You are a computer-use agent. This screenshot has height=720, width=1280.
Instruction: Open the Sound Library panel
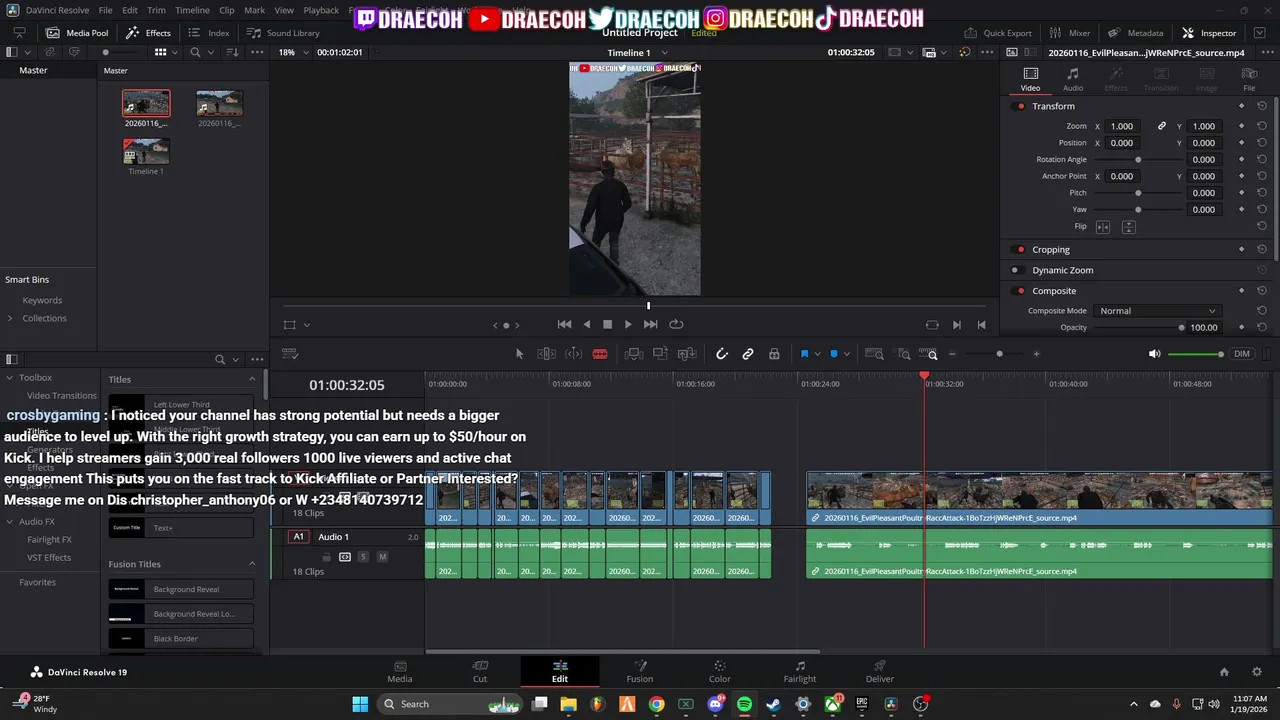tap(284, 33)
